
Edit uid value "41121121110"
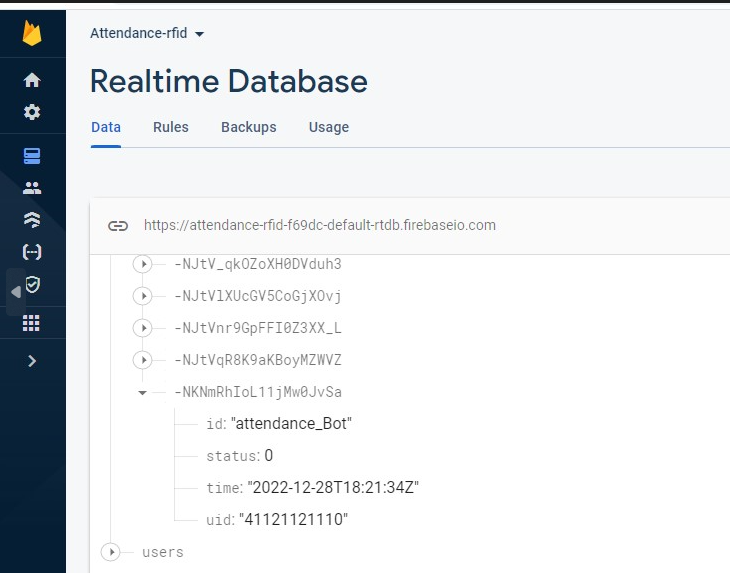(x=293, y=519)
